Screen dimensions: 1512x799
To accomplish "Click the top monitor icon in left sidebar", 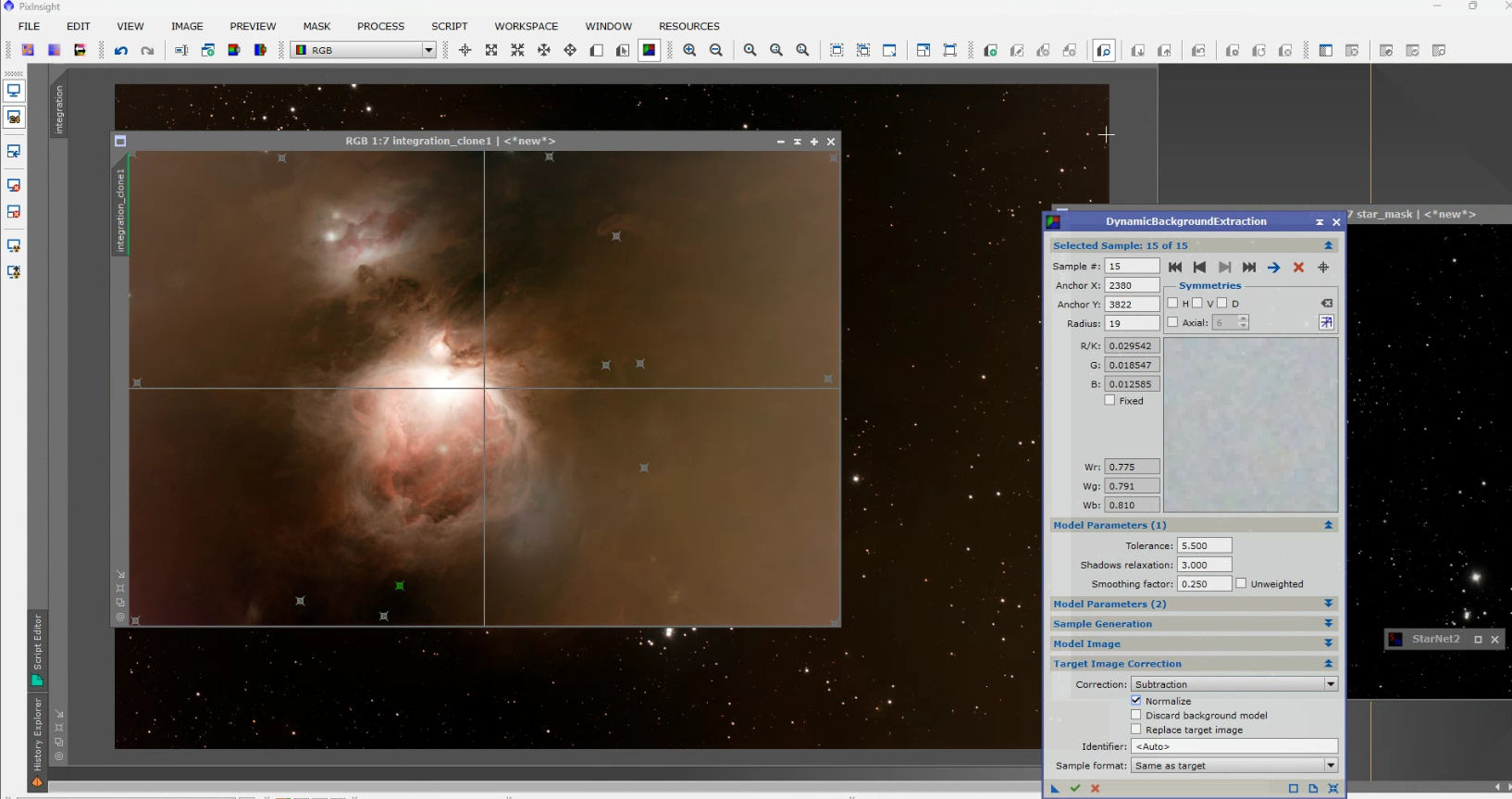I will tap(14, 91).
